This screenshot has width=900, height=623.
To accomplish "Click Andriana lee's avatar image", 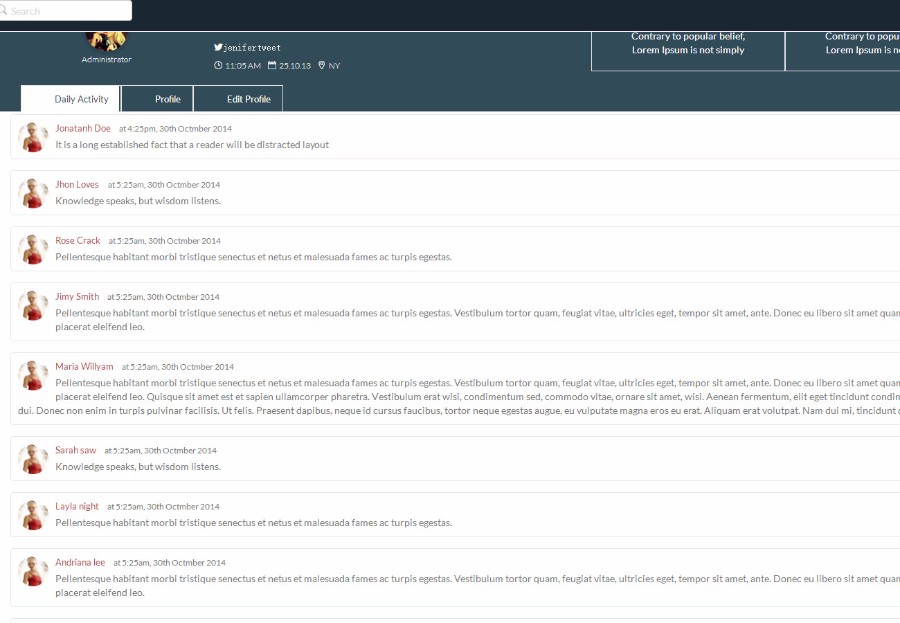I will coord(33,571).
